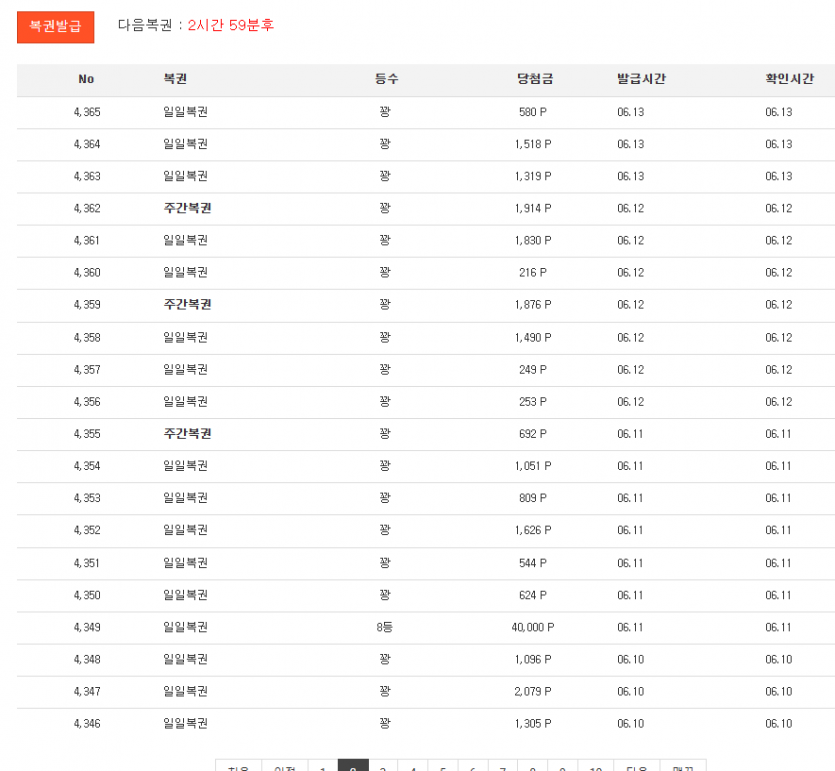Screen dimensions: 835x771
Task: Click the 216 P prize amount
Action: click(x=533, y=272)
